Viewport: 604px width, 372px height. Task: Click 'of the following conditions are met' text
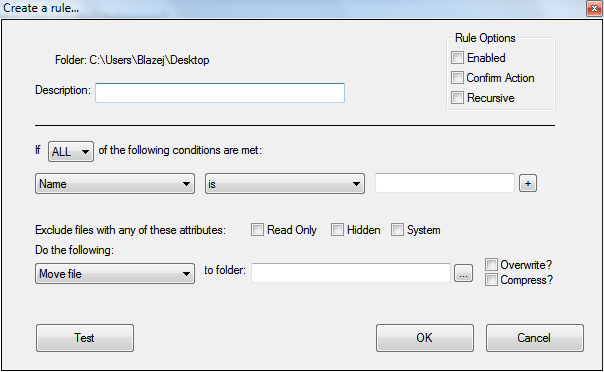tap(180, 150)
